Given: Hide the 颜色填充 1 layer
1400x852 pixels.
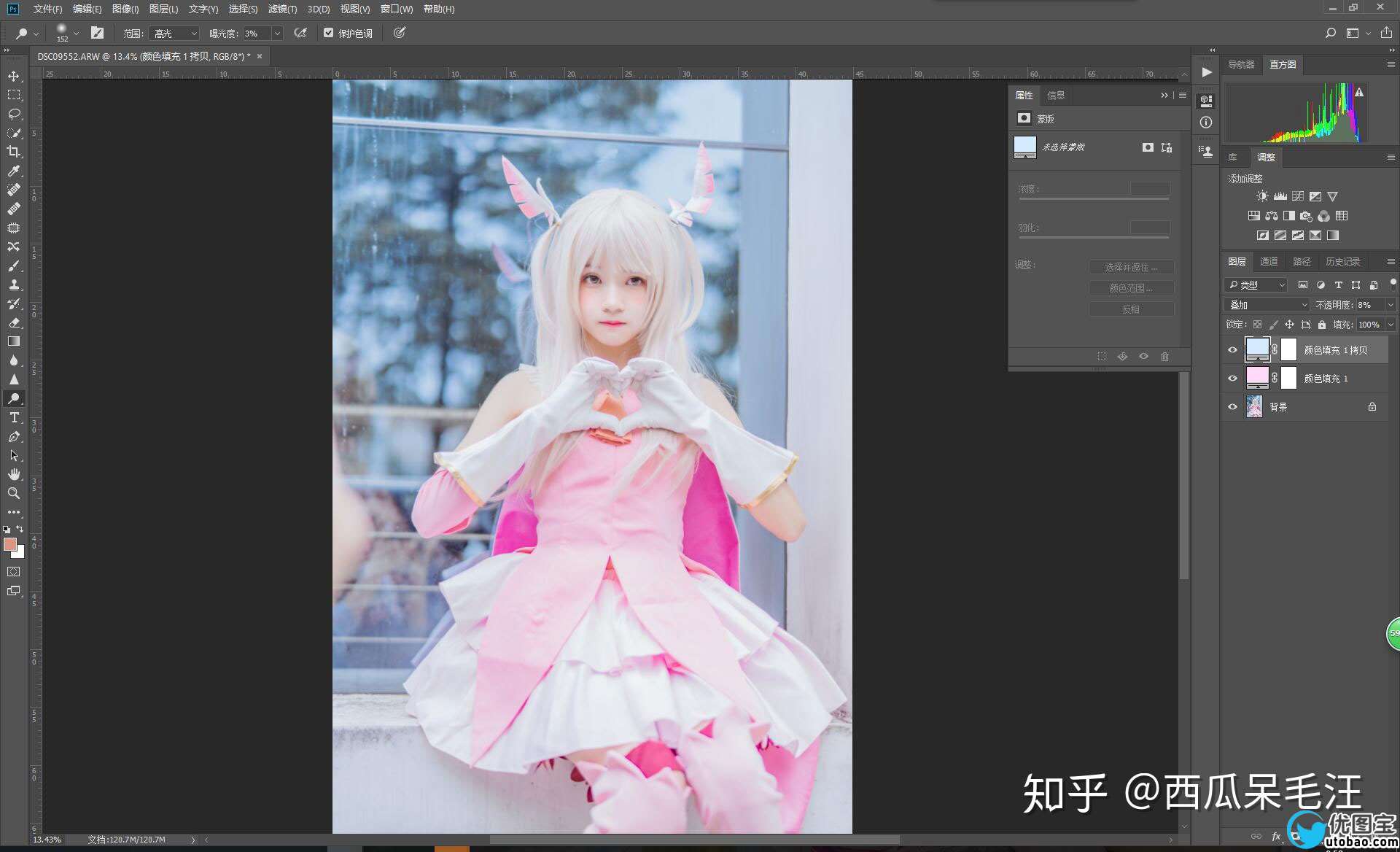Looking at the screenshot, I should tap(1233, 379).
